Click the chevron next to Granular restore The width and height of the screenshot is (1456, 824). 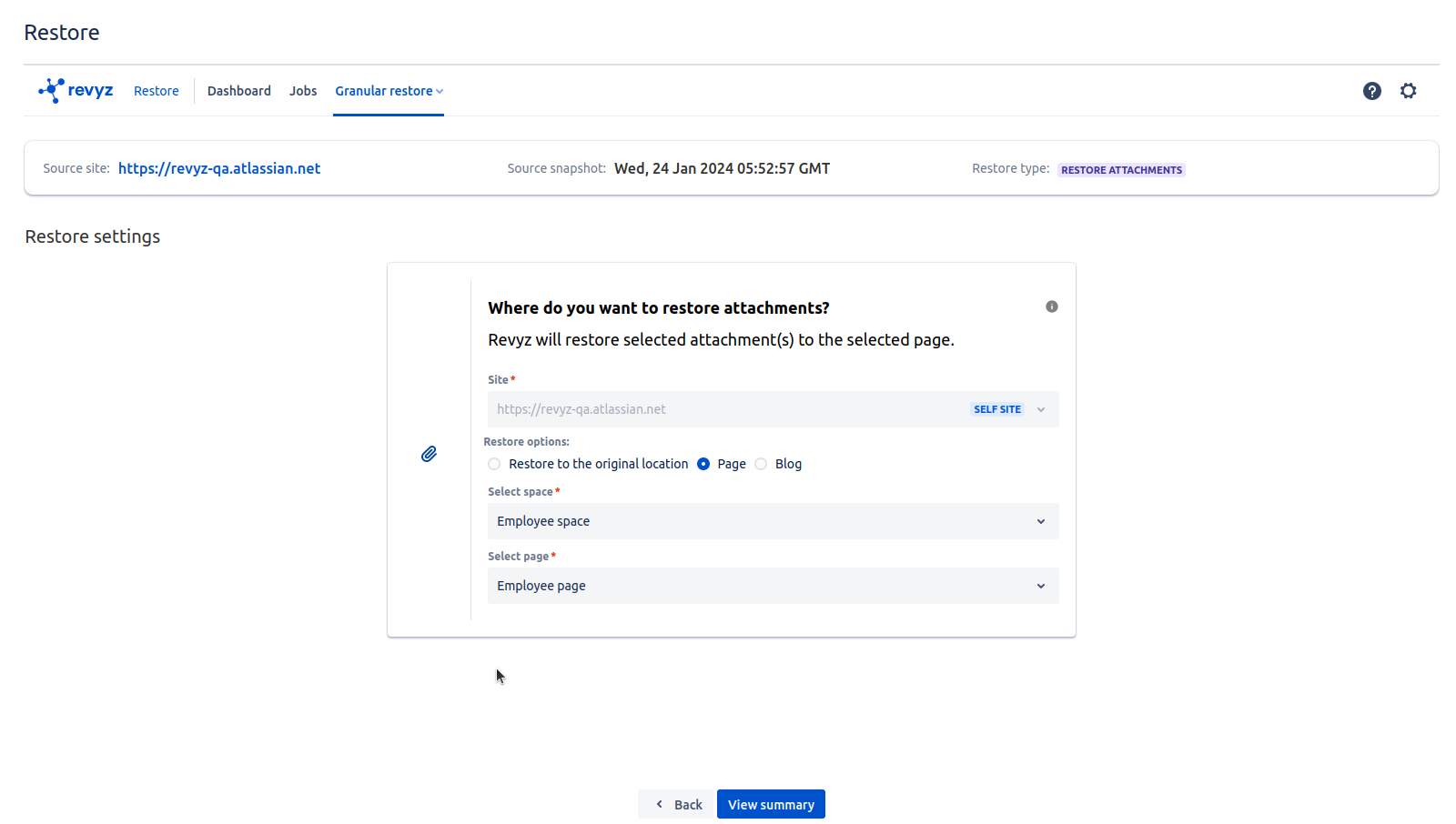point(440,92)
